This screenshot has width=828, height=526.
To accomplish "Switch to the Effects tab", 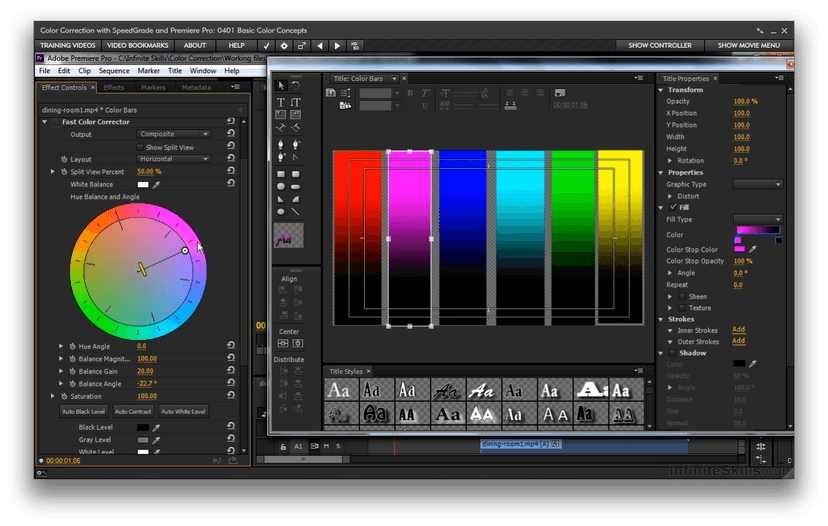I will click(x=114, y=88).
